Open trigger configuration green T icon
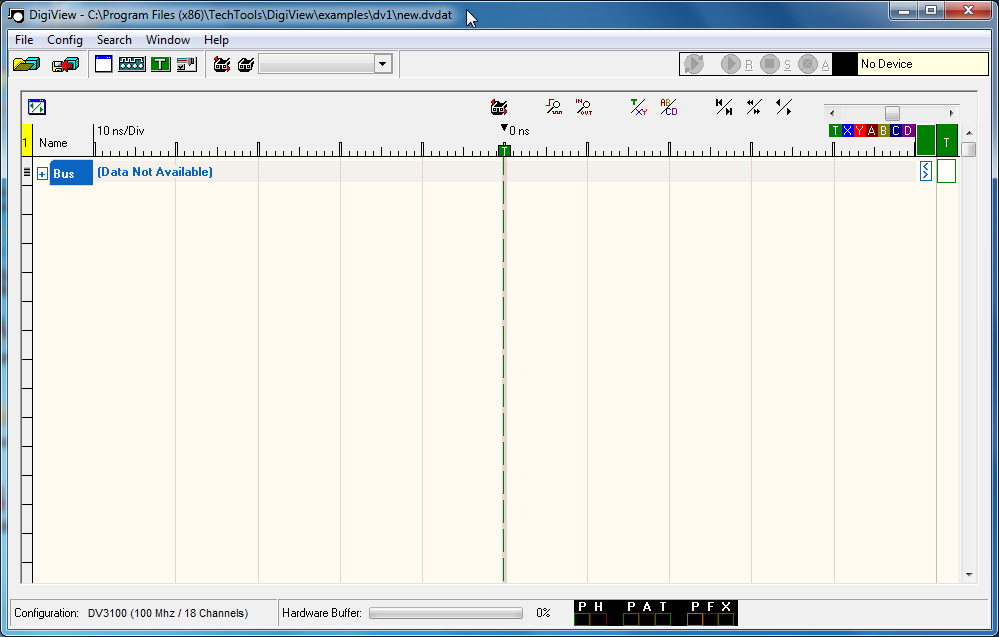This screenshot has width=999, height=637. coord(161,64)
